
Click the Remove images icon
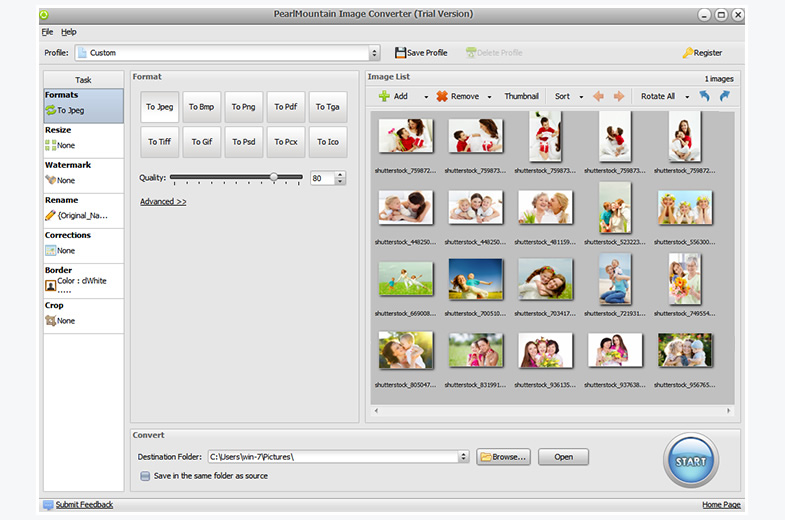pos(442,97)
